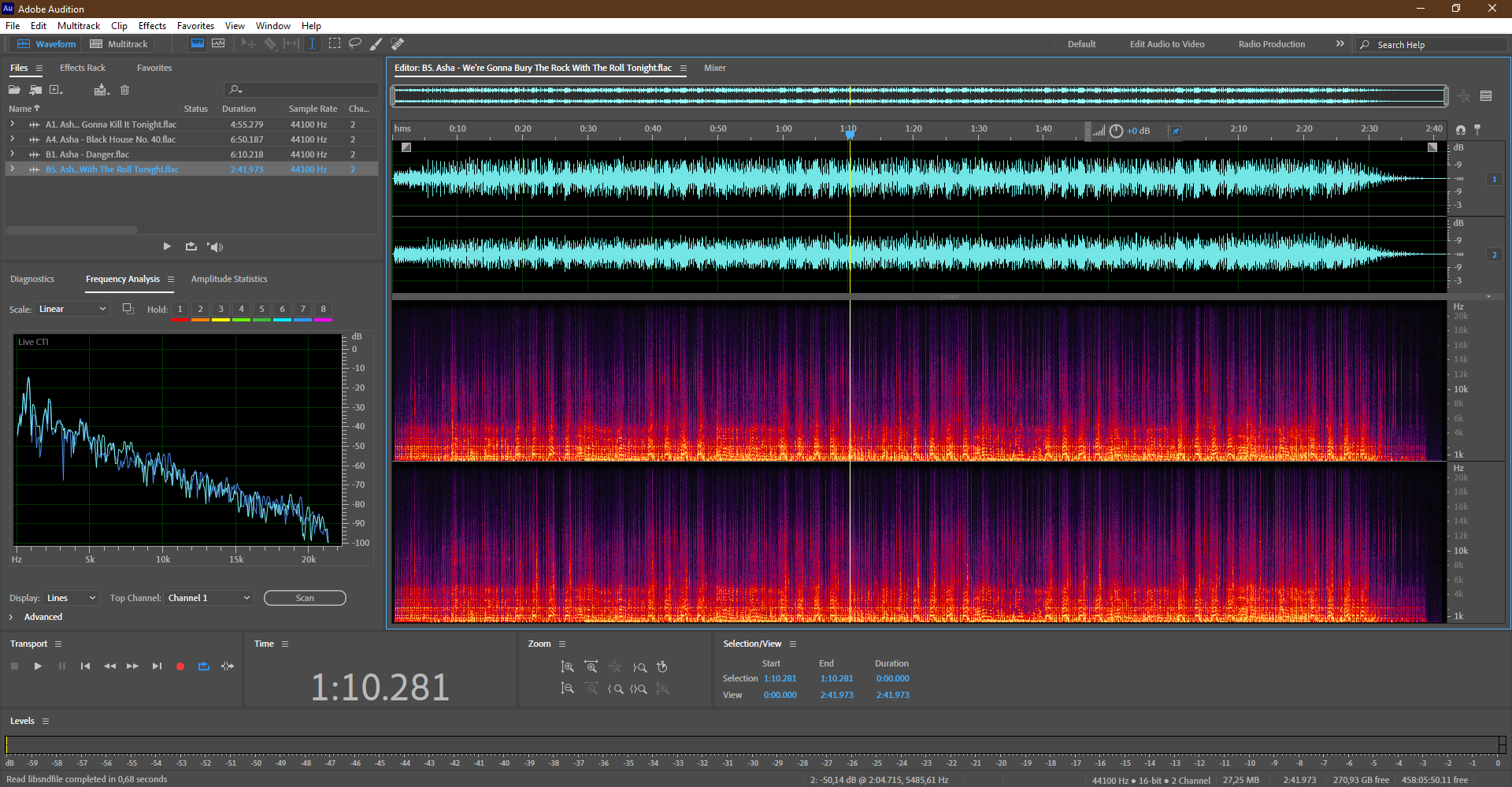The width and height of the screenshot is (1512, 787).
Task: Click Zoom Out Full icon
Action: [615, 667]
